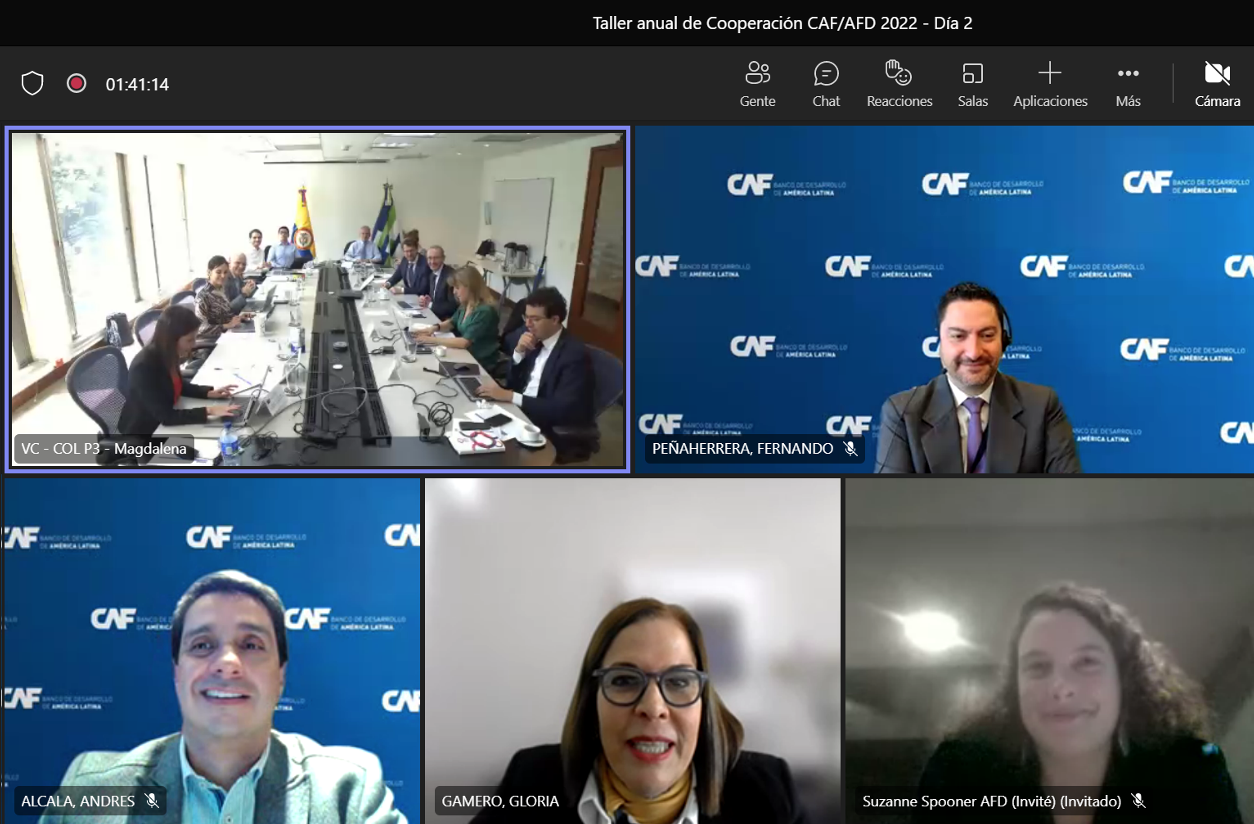Click the PEÑAHERRERA, FERNANDO name label
The image size is (1254, 824).
click(x=742, y=449)
